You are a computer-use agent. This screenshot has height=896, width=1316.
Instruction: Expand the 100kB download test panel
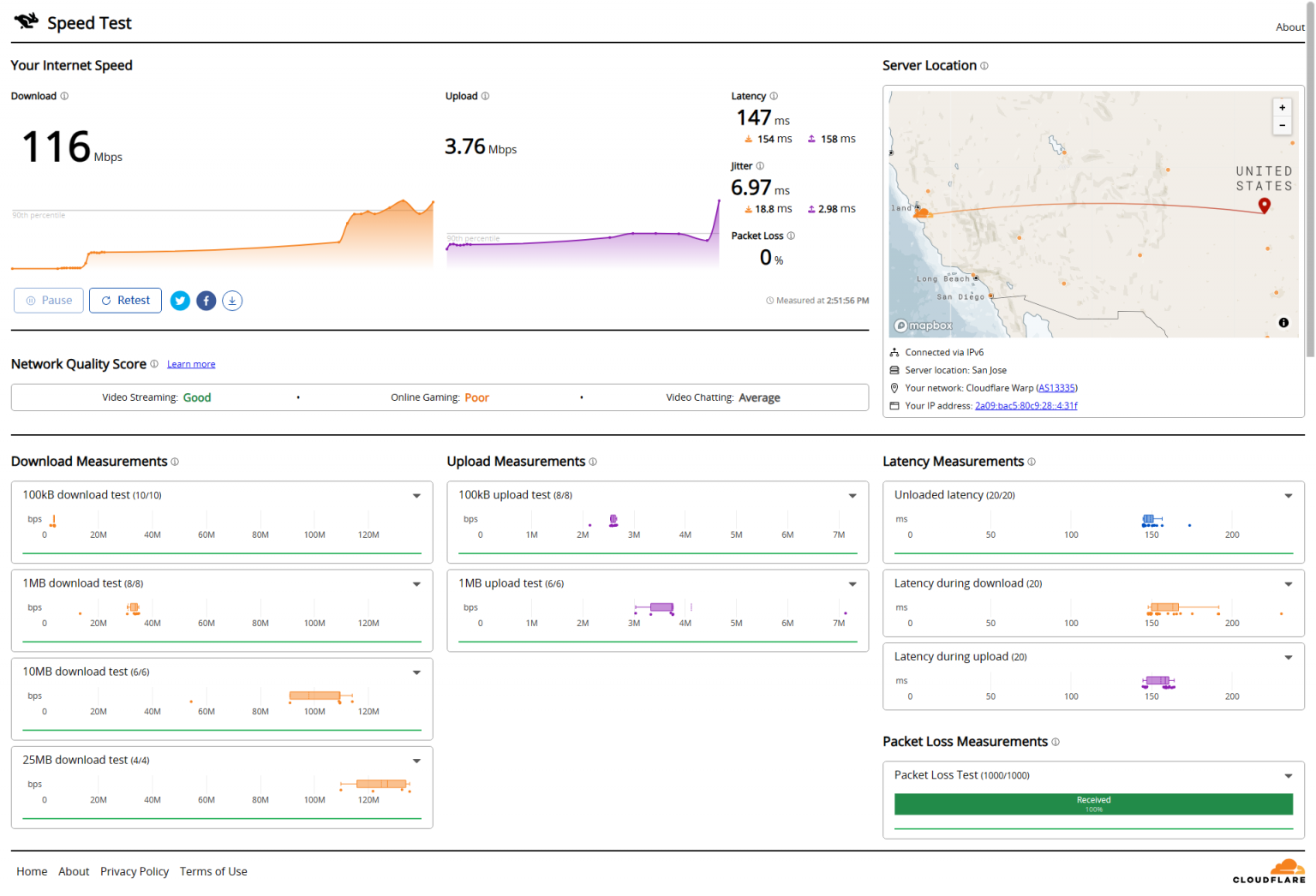point(416,496)
